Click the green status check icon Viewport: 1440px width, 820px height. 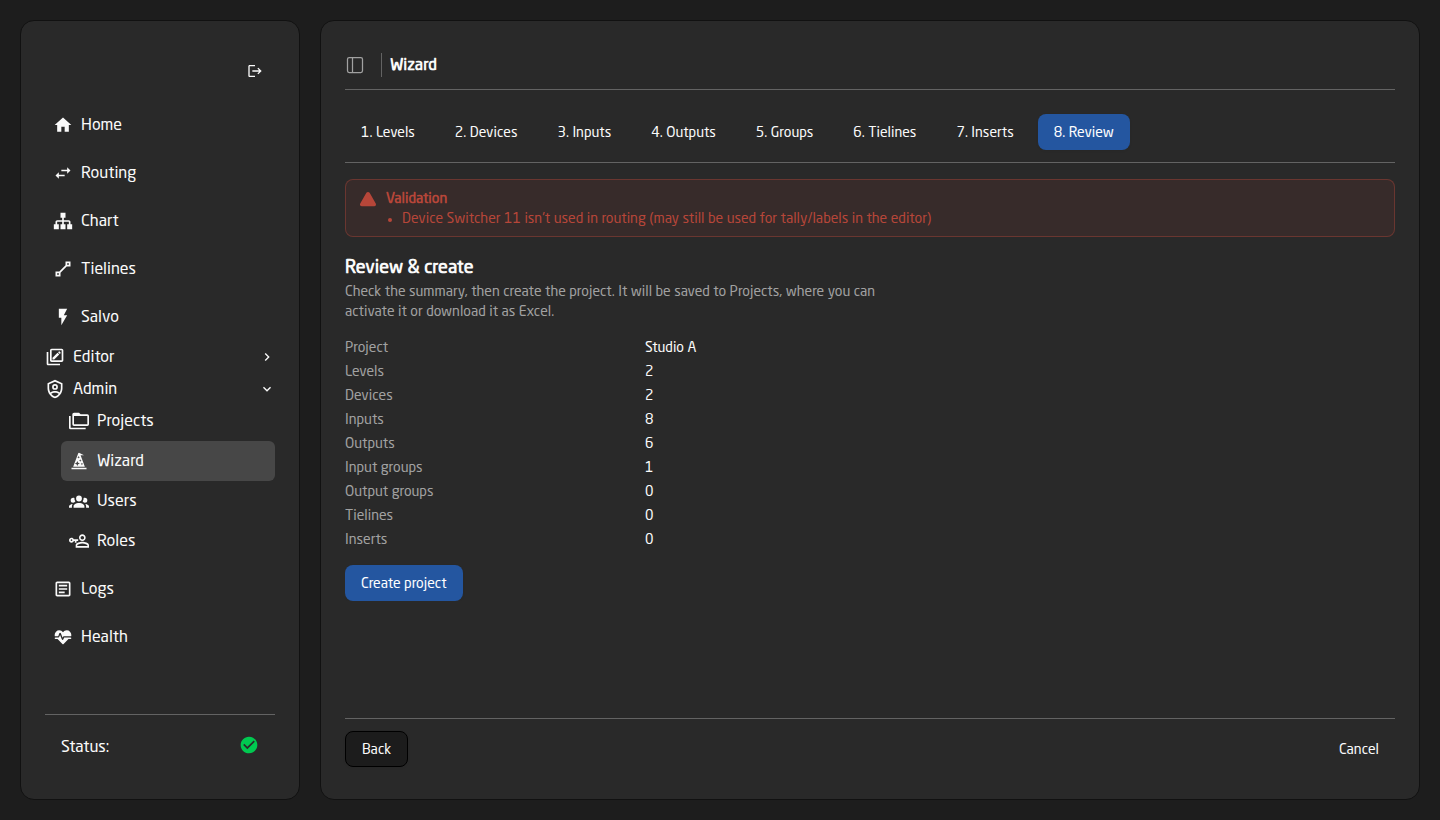tap(249, 745)
